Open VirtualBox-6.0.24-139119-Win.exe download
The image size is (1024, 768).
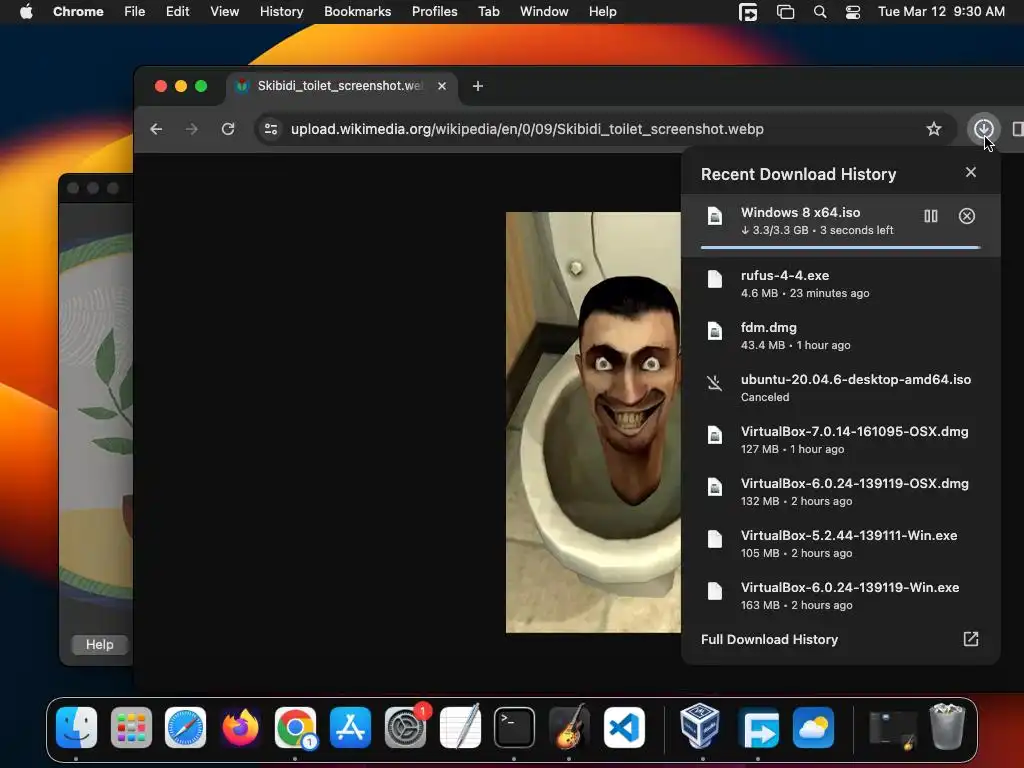pyautogui.click(x=840, y=596)
